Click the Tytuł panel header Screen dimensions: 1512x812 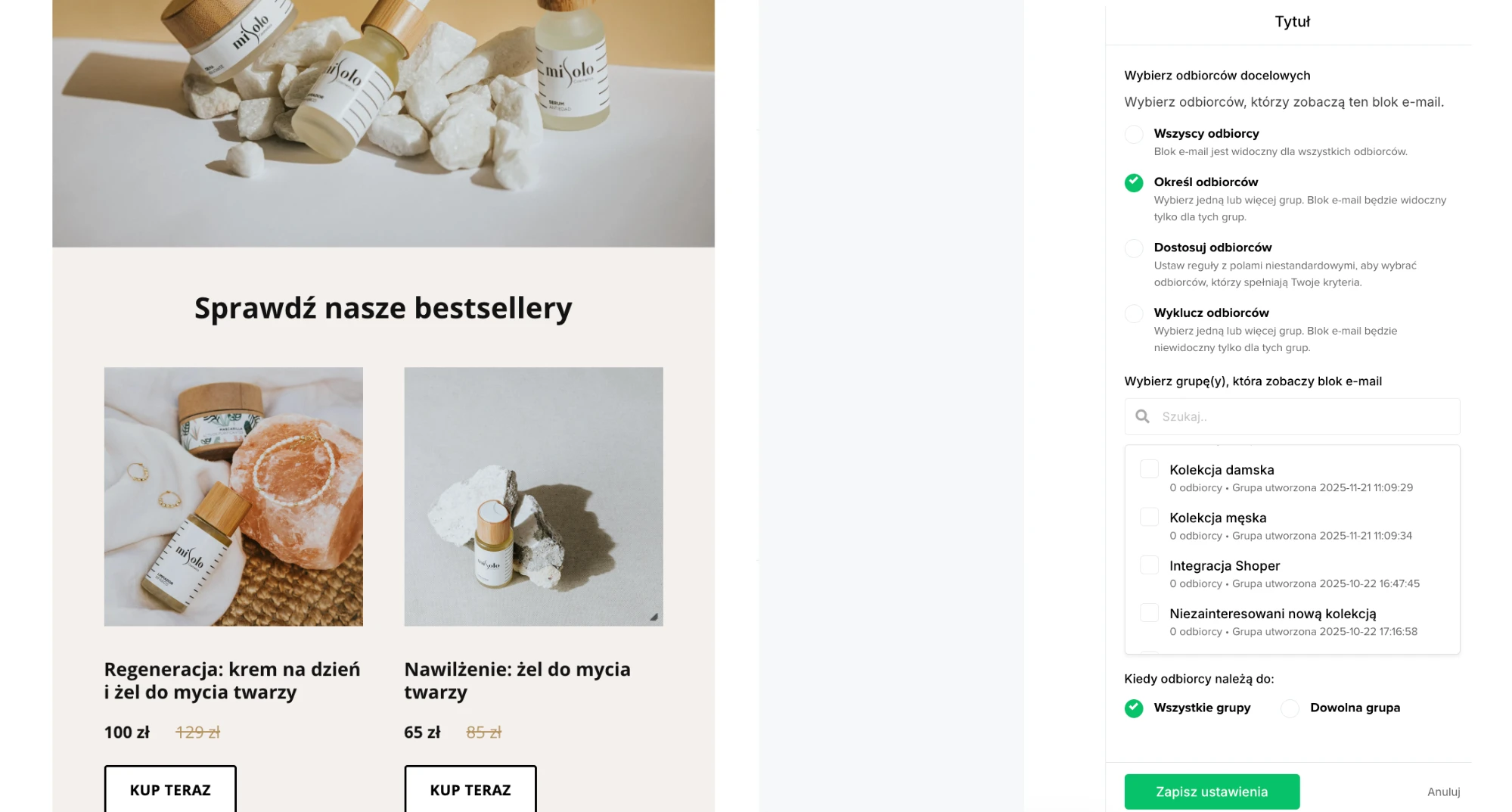(1290, 21)
